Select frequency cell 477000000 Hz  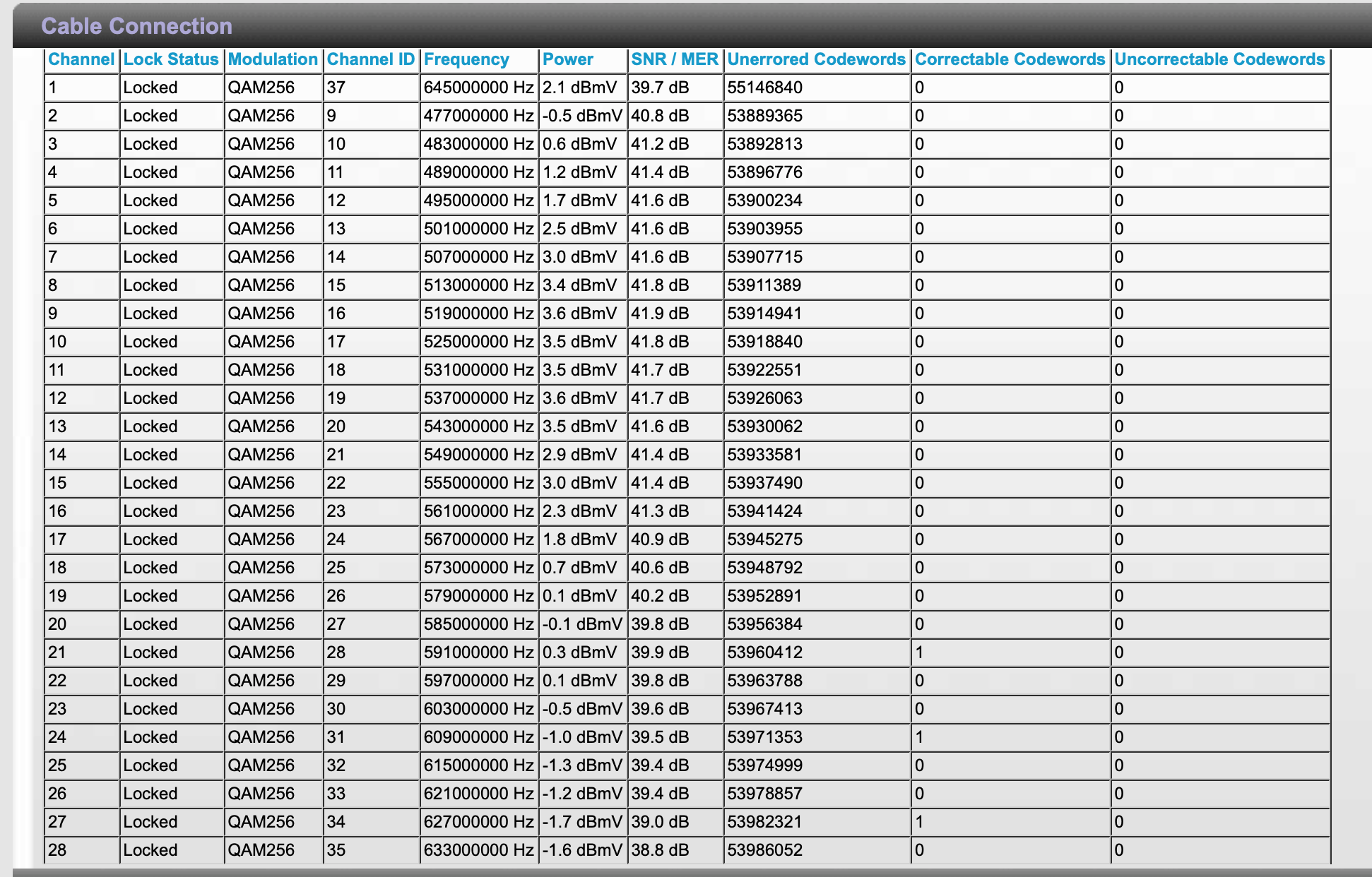[x=478, y=116]
